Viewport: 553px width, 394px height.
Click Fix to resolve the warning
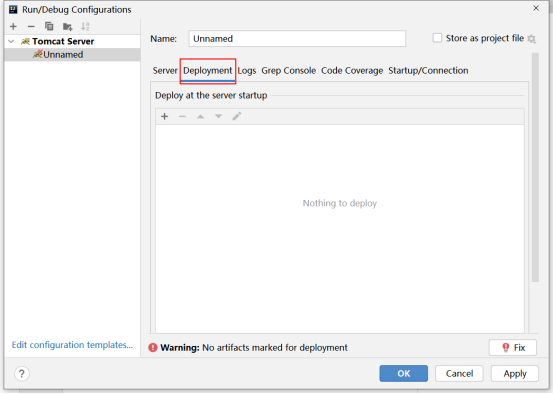[513, 348]
